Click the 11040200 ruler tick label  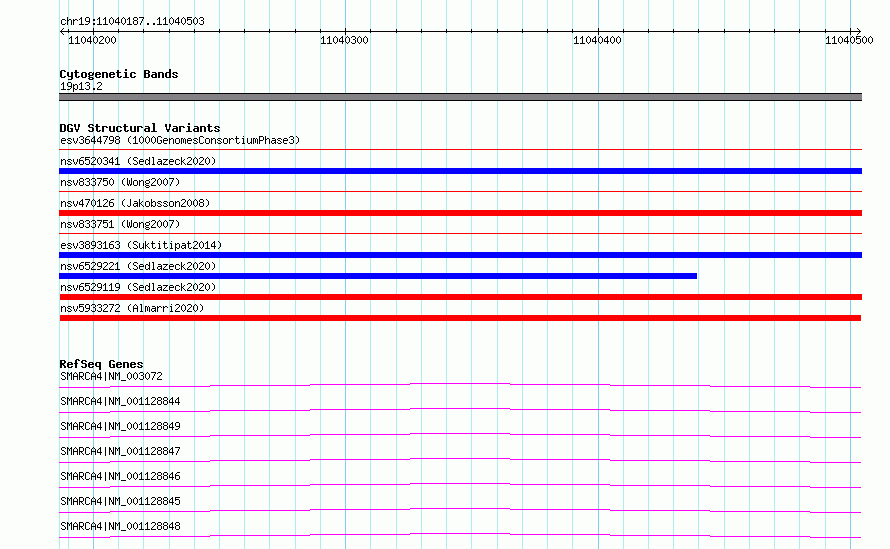(92, 40)
